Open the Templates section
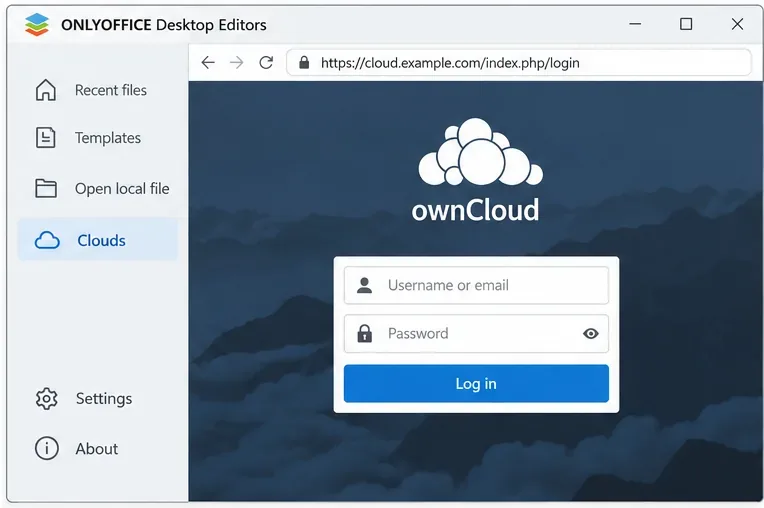Image resolution: width=764 pixels, height=508 pixels. click(x=98, y=138)
